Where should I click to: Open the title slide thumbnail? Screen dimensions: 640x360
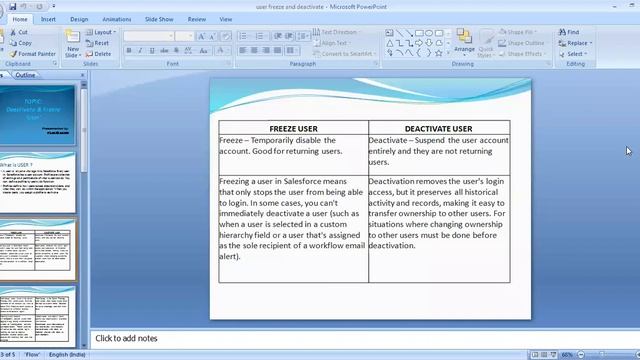[x=37, y=115]
